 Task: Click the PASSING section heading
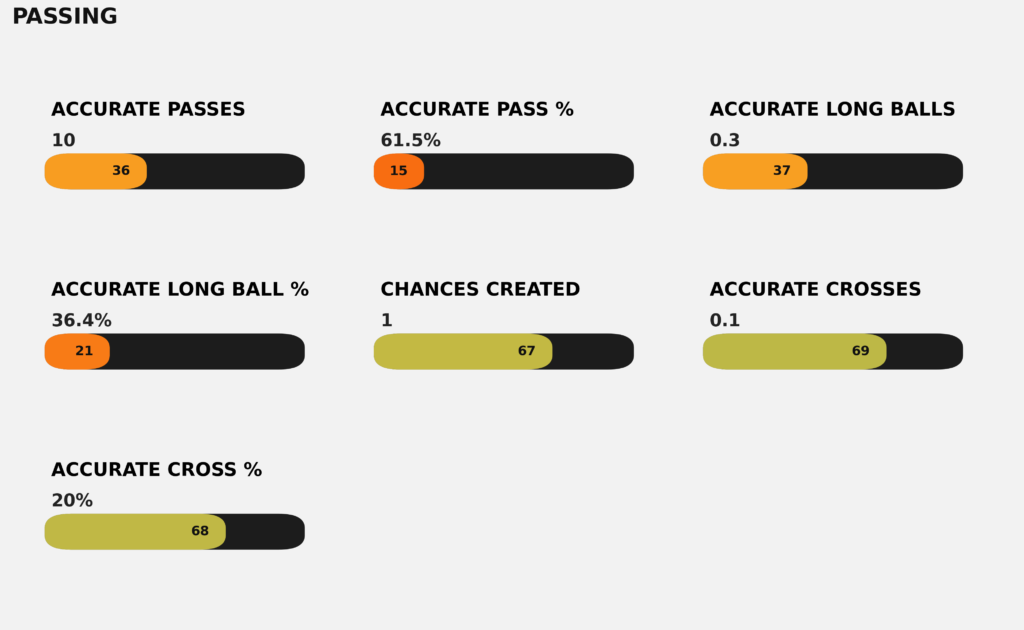pos(65,17)
